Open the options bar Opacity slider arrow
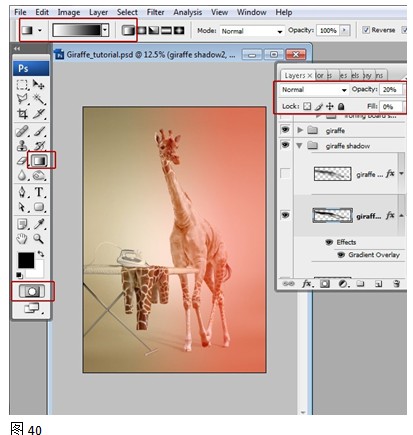 click(344, 31)
